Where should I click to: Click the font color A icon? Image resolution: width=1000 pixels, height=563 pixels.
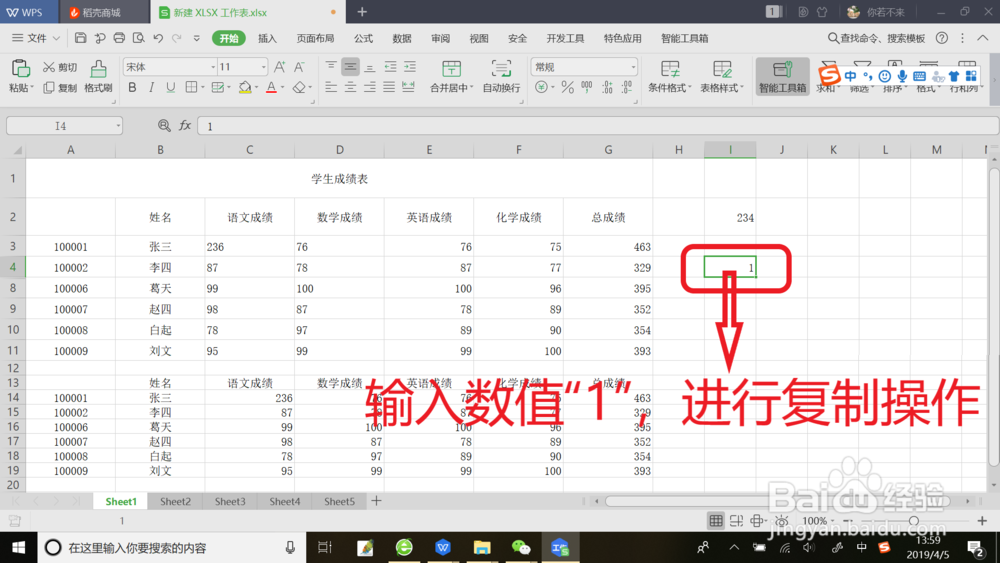[271, 87]
